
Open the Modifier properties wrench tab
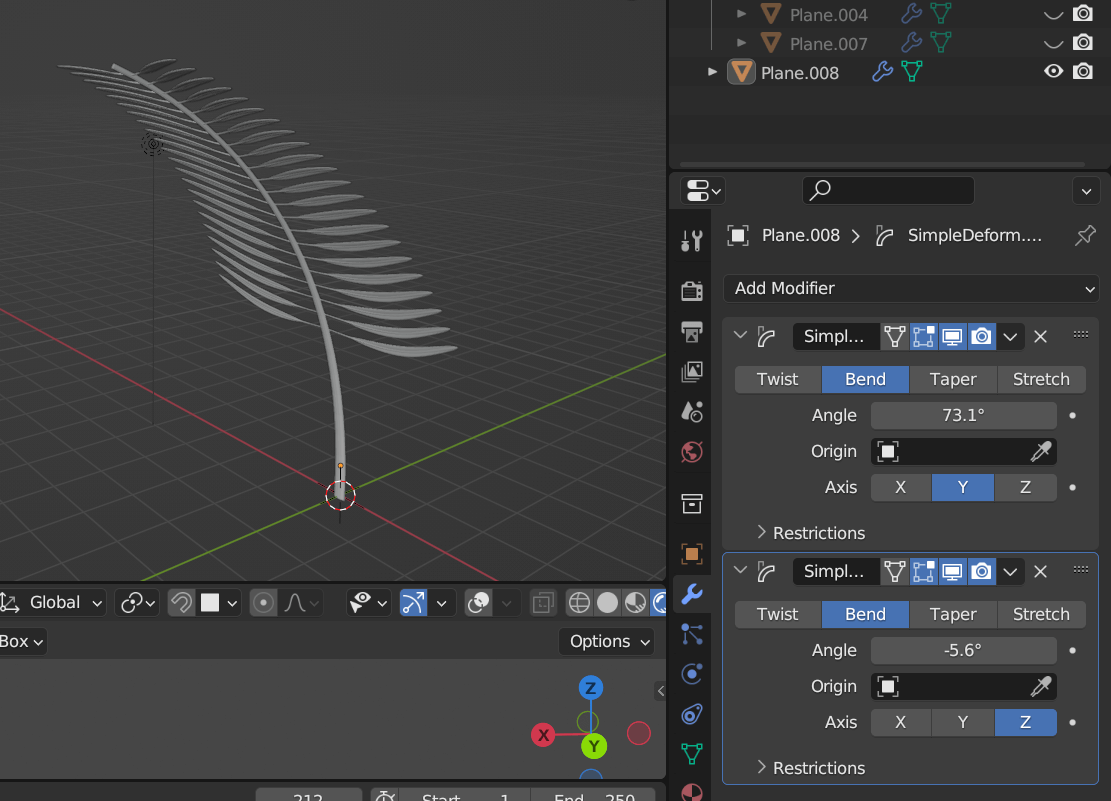pyautogui.click(x=692, y=593)
